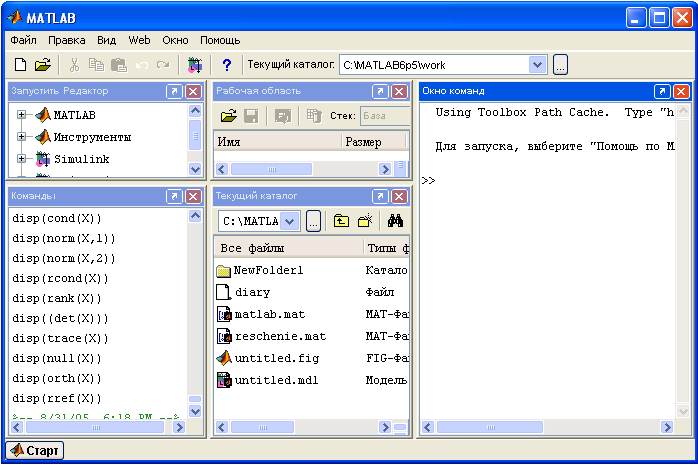Click the Старт button
The height and width of the screenshot is (465, 698).
[x=35, y=451]
